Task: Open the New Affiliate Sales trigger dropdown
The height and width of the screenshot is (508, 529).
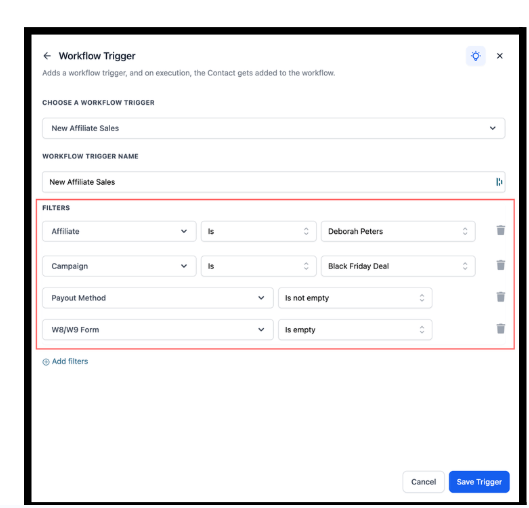Action: [274, 128]
